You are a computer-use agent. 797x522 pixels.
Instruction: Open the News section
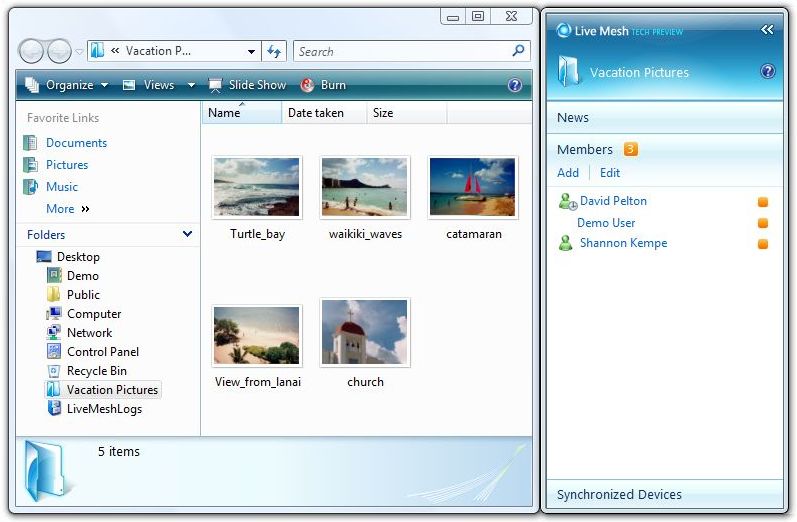click(x=573, y=117)
